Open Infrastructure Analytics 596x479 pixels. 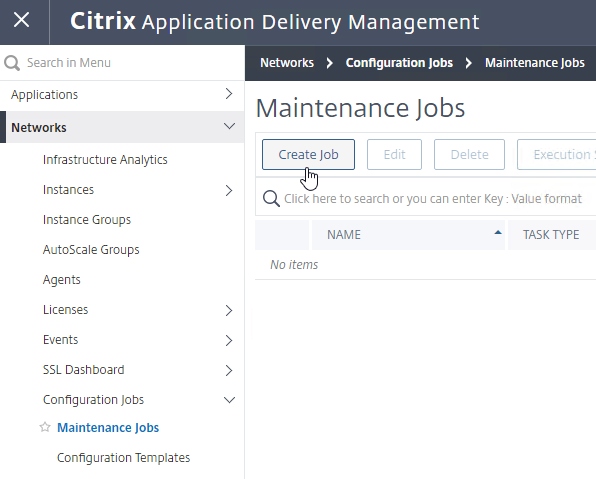(105, 160)
